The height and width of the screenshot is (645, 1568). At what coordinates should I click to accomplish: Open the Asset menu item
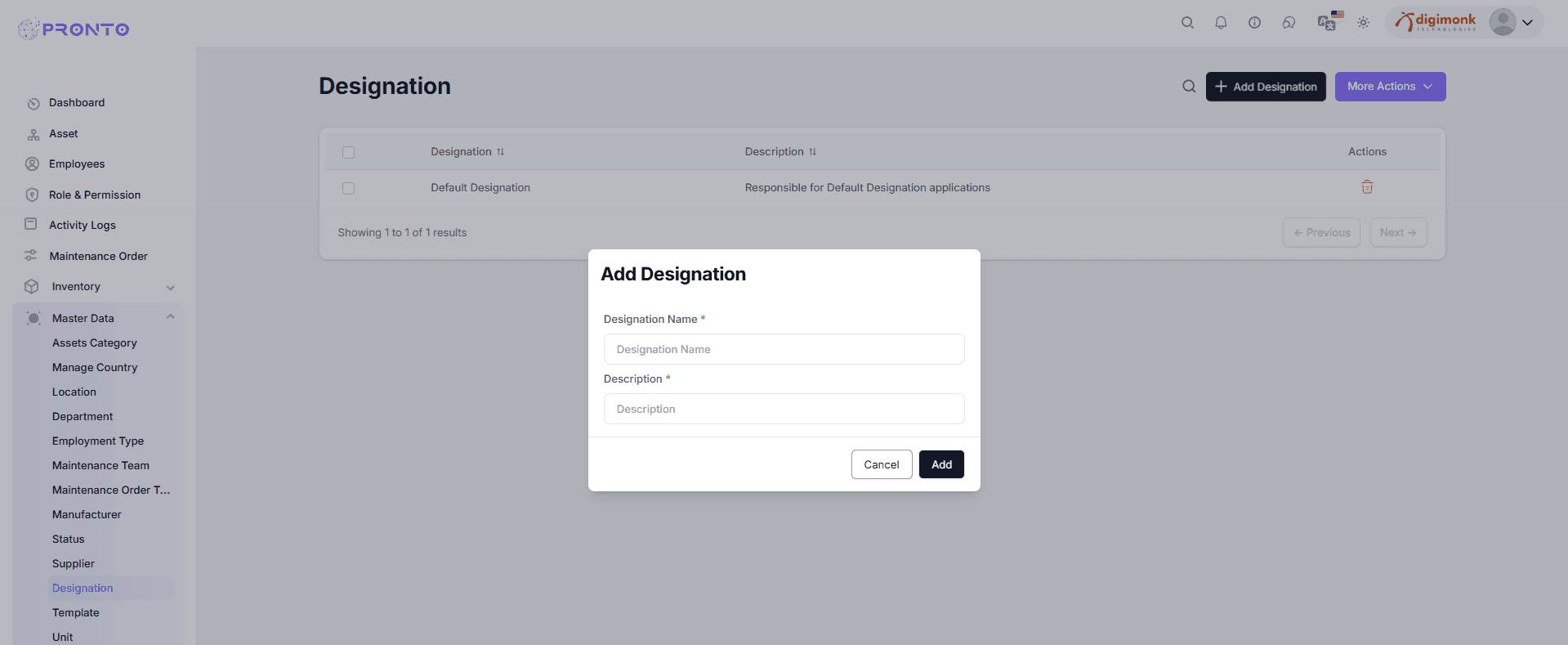tap(64, 134)
